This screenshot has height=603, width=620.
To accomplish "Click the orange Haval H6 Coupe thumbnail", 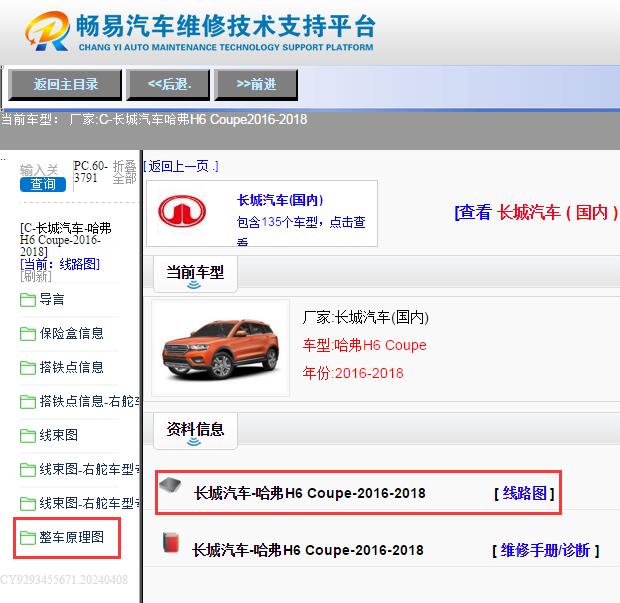I will coord(221,348).
